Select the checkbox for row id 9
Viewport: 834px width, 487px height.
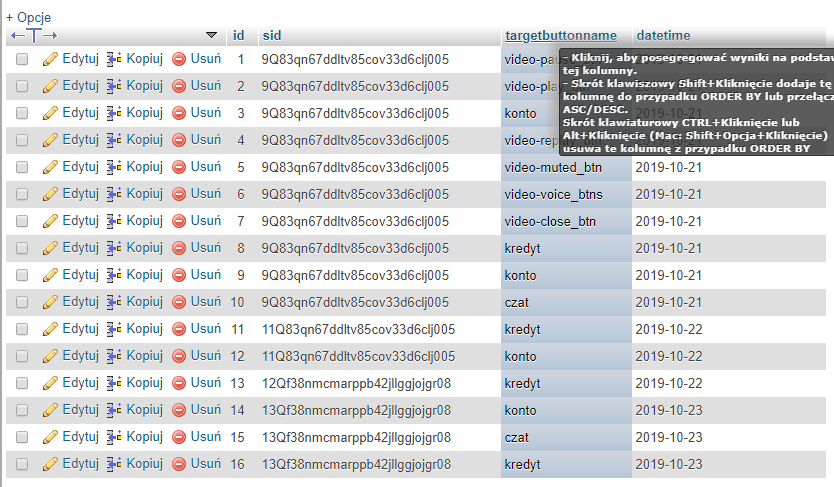22,275
